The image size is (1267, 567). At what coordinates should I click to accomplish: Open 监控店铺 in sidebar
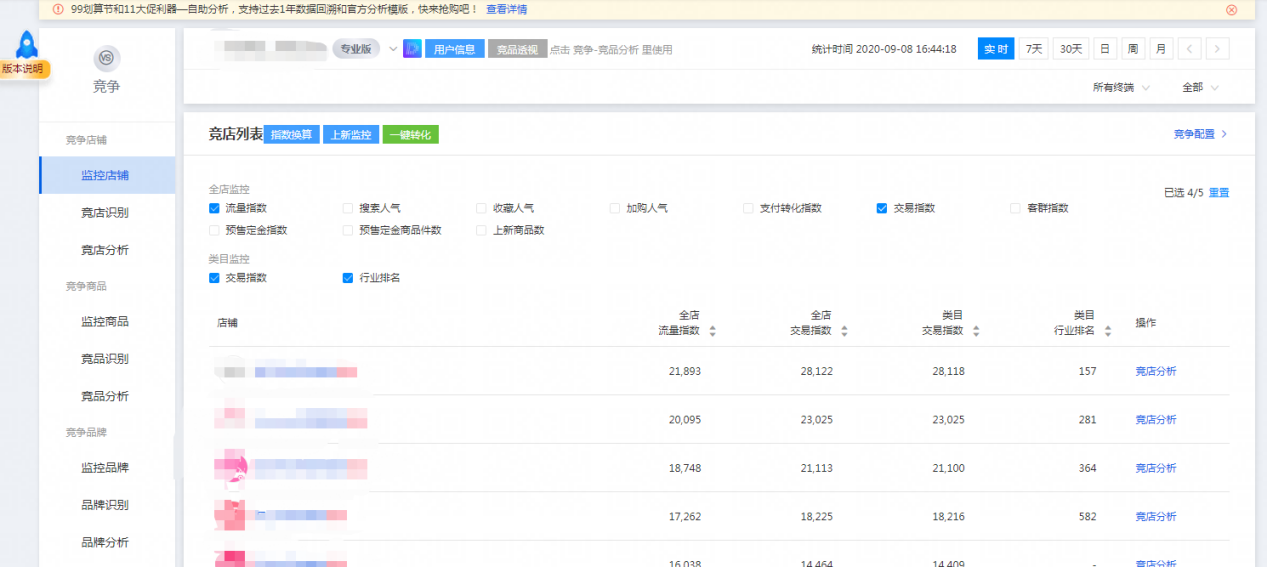(106, 175)
